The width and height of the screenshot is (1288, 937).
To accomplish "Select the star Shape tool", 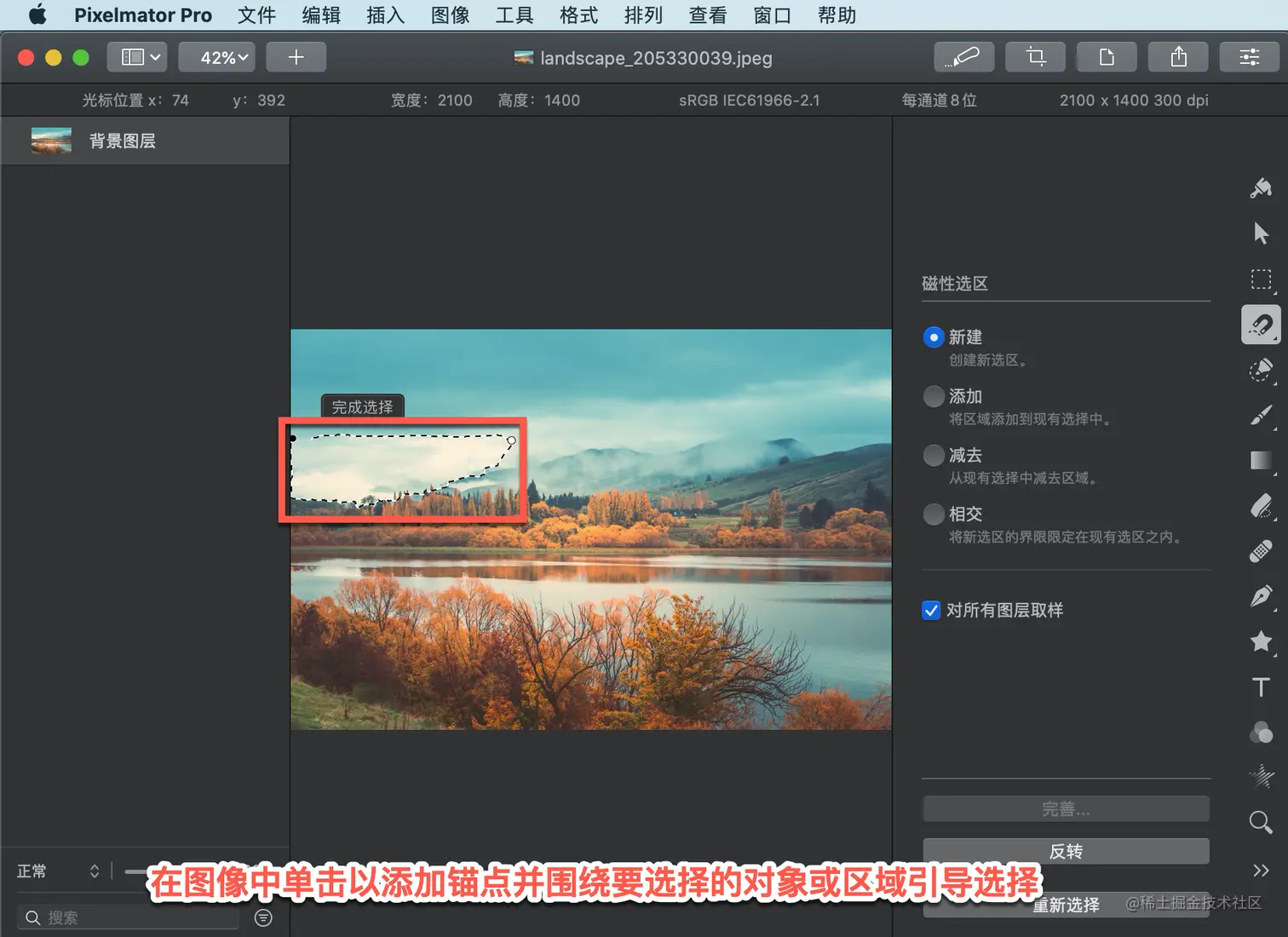I will 1261,641.
